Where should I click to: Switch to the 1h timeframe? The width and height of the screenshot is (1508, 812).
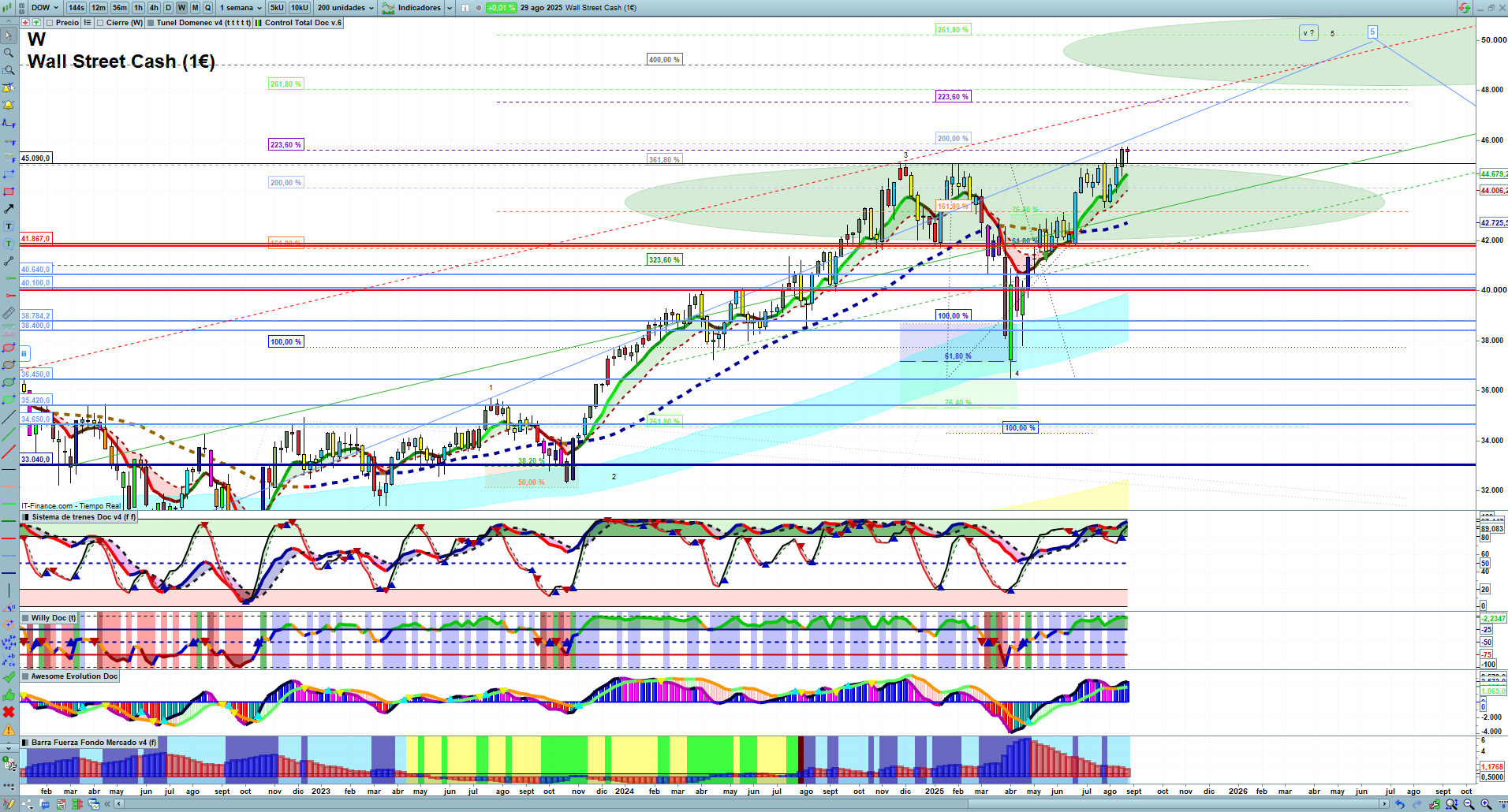[139, 8]
